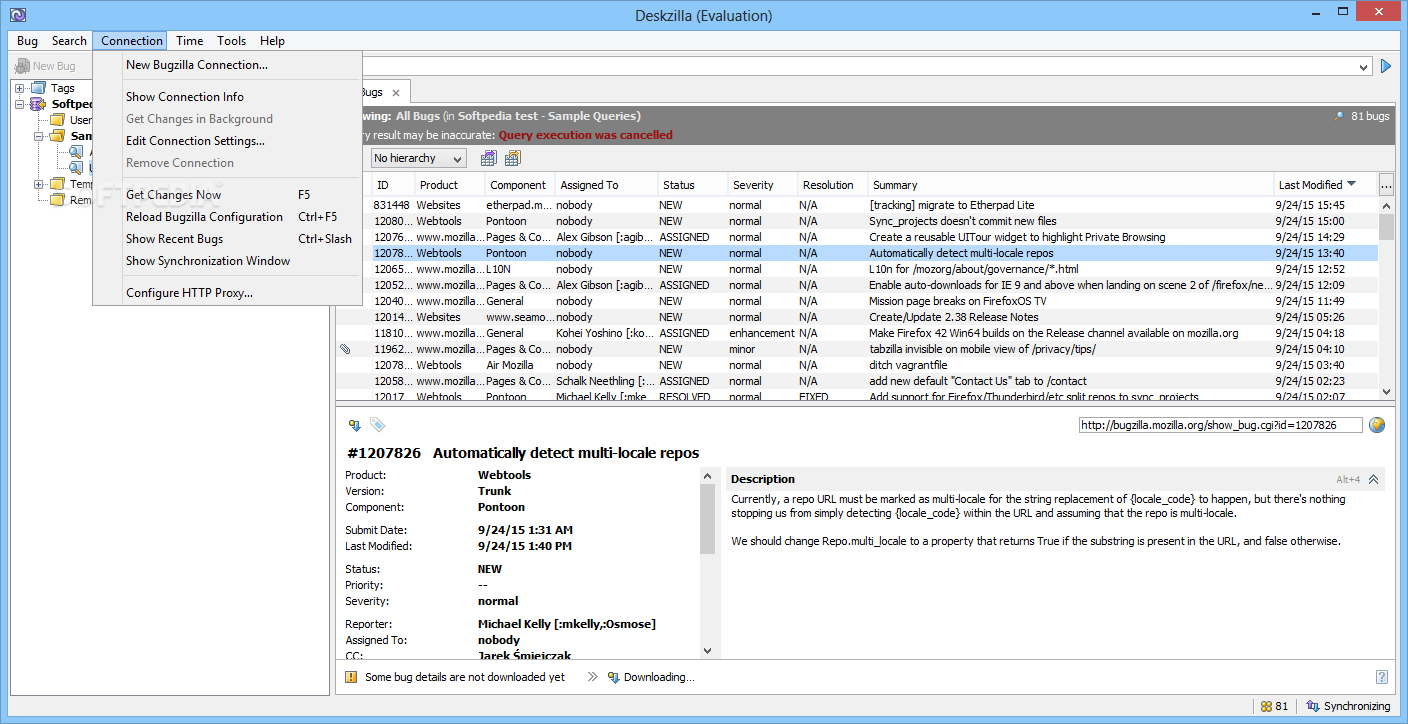Image resolution: width=1408 pixels, height=724 pixels.
Task: Select Show Recent Bugs menu item
Action: pyautogui.click(x=227, y=239)
